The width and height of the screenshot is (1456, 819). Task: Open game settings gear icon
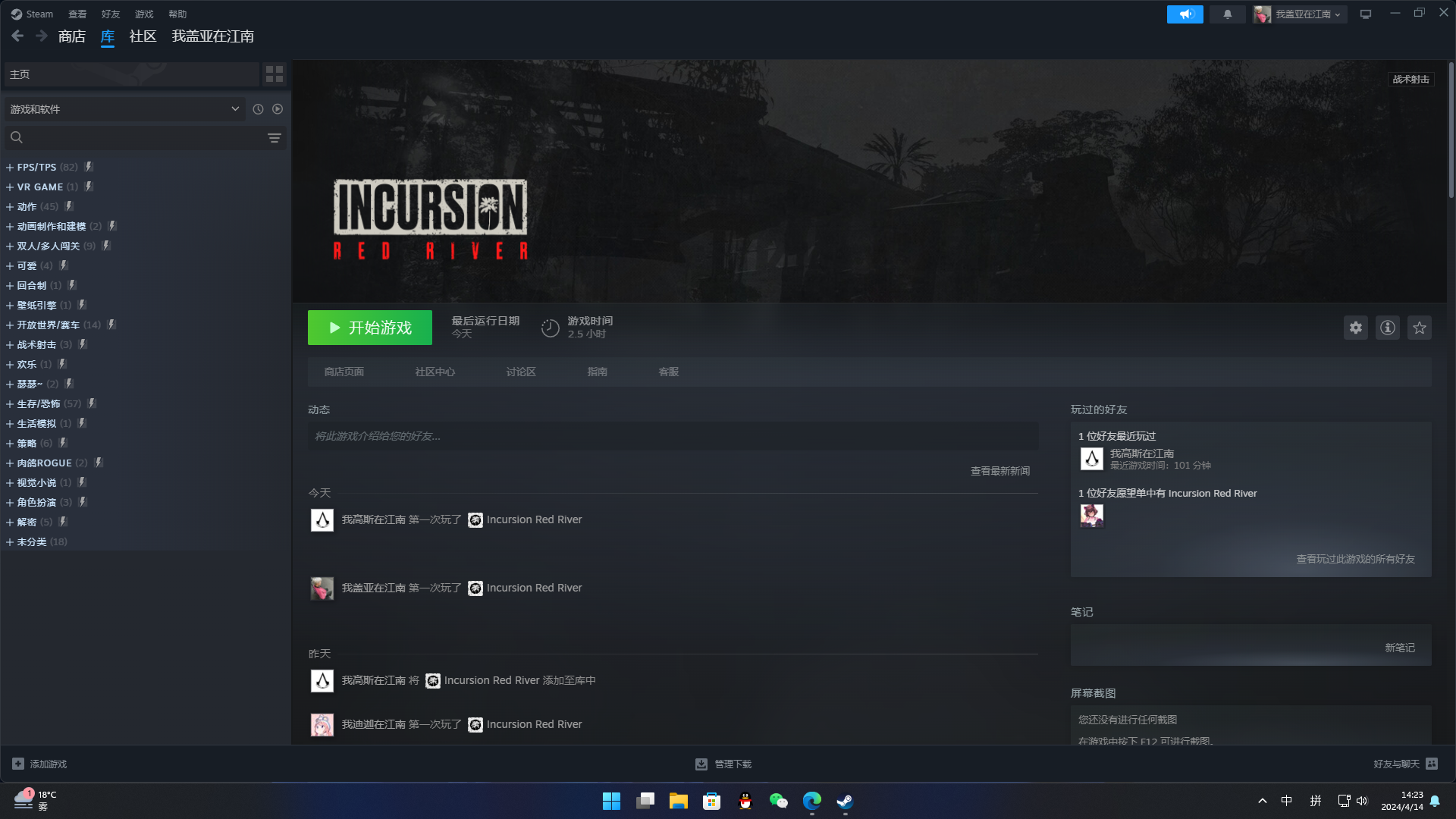[x=1356, y=328]
